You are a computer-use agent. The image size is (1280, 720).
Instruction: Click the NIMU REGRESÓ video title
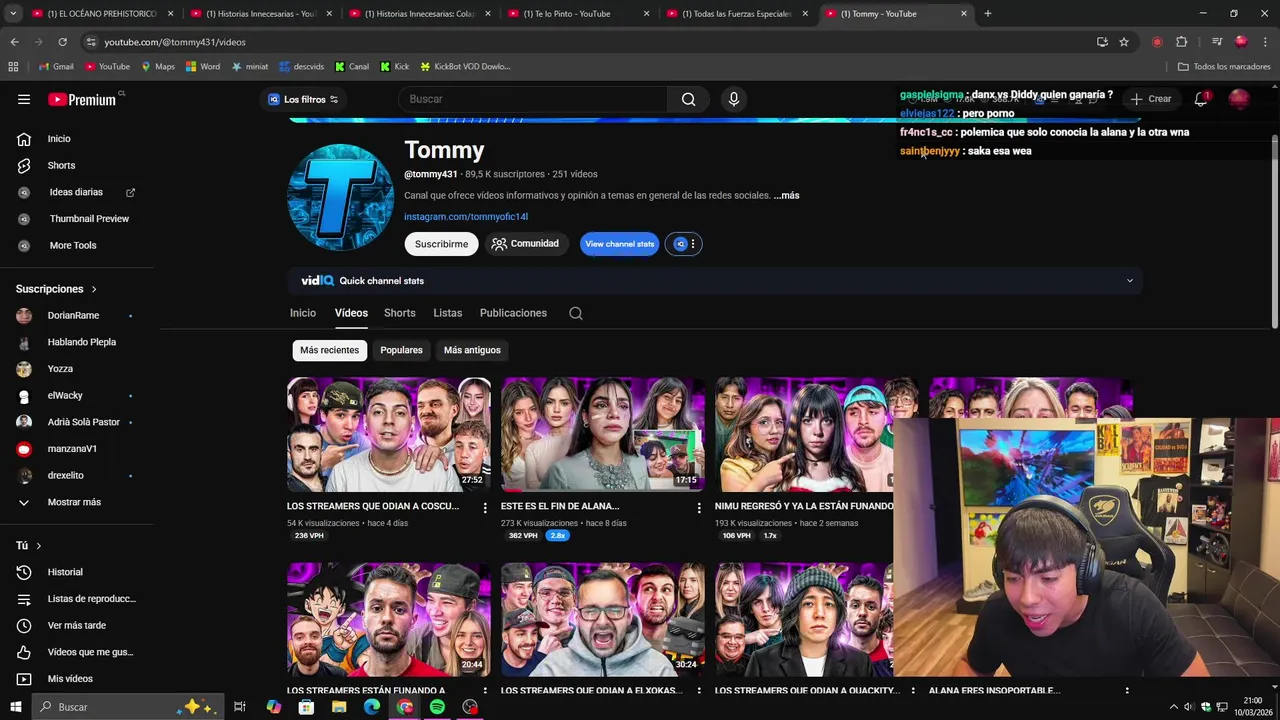coord(804,506)
